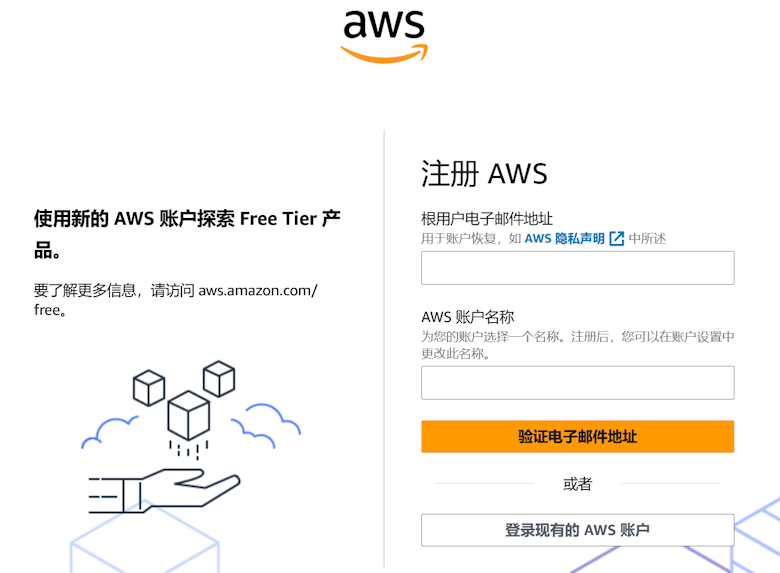Focus the AWS 账户名称 input field
This screenshot has height=573, width=780.
[x=578, y=382]
